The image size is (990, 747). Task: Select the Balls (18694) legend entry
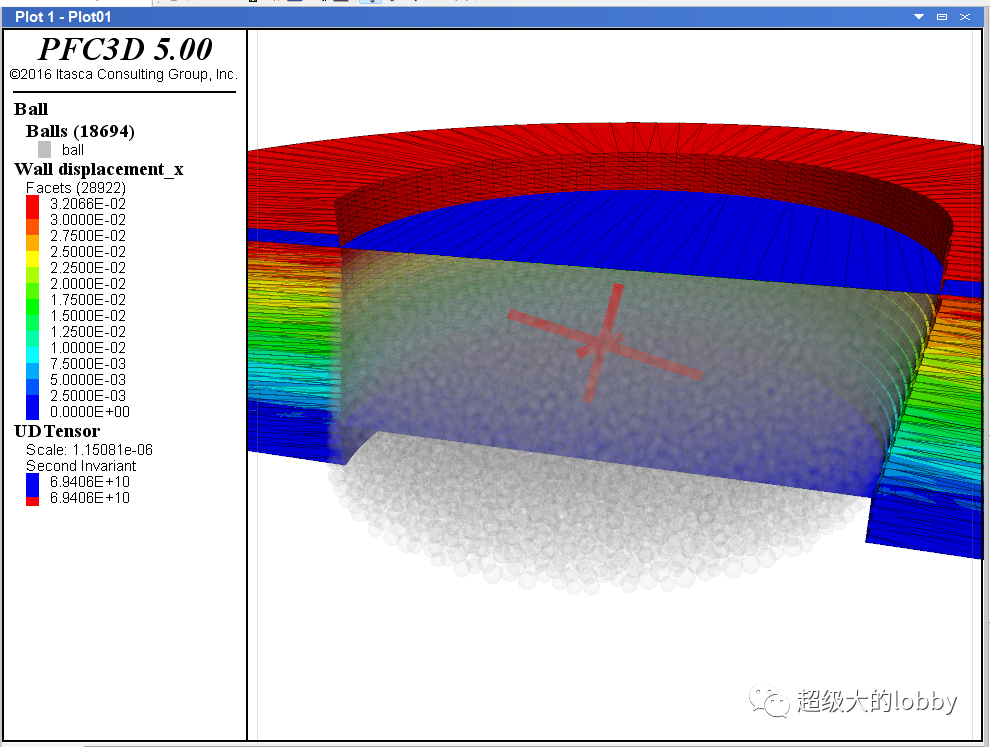coord(80,131)
